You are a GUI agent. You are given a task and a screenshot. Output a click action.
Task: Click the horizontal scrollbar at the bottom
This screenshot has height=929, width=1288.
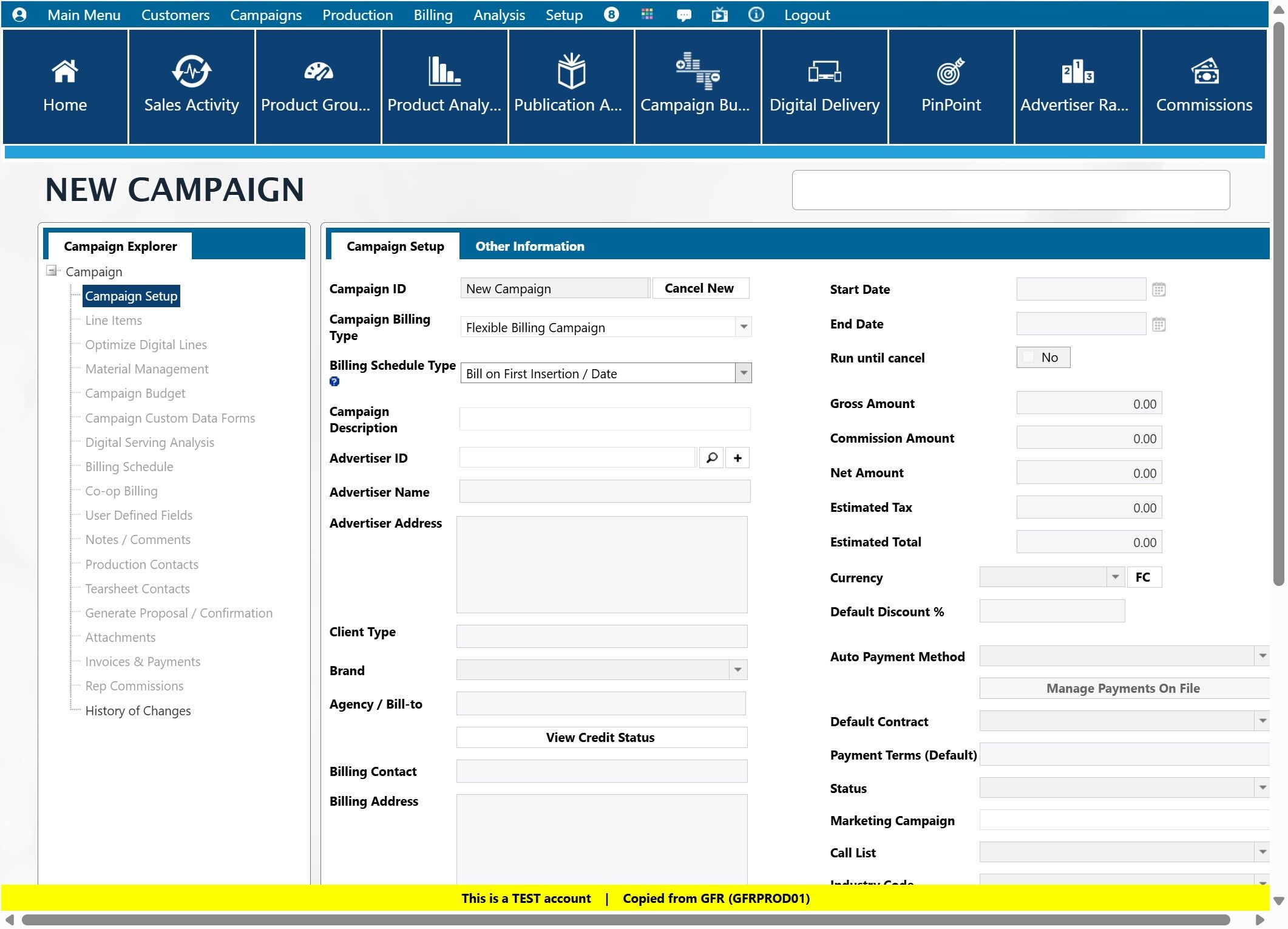coord(625,920)
